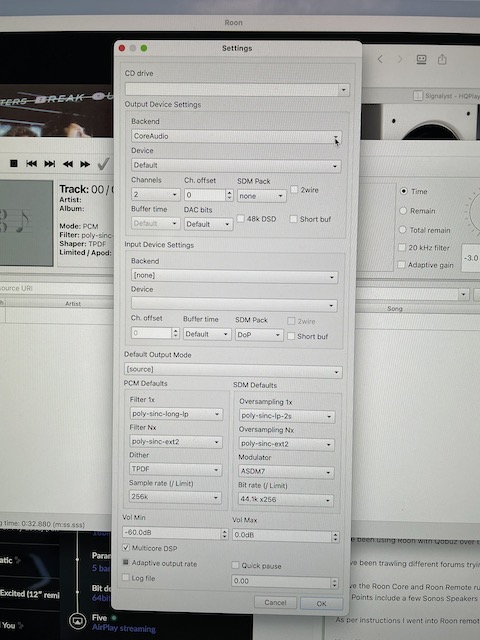Open the Oversampling Nx dropdown
Image resolution: width=480 pixels, height=640 pixels.
[287, 444]
